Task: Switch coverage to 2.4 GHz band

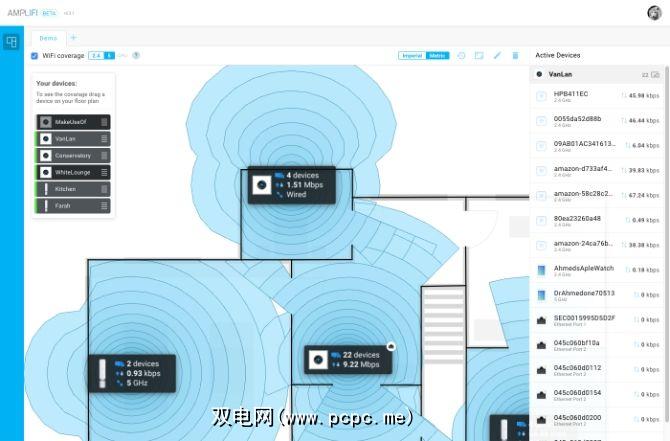Action: pos(96,56)
